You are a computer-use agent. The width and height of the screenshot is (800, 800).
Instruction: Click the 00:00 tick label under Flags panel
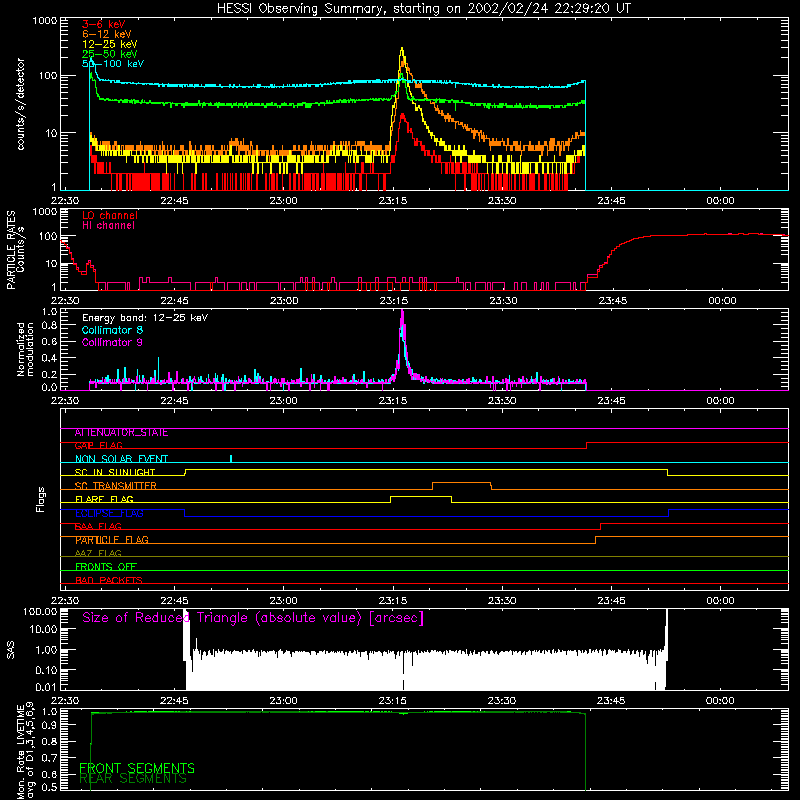tap(720, 601)
